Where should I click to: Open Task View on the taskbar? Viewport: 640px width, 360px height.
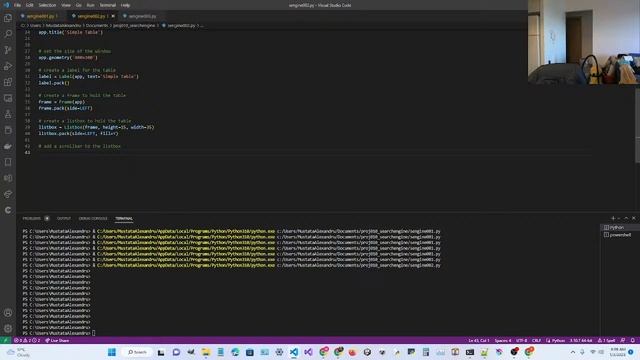point(161,352)
